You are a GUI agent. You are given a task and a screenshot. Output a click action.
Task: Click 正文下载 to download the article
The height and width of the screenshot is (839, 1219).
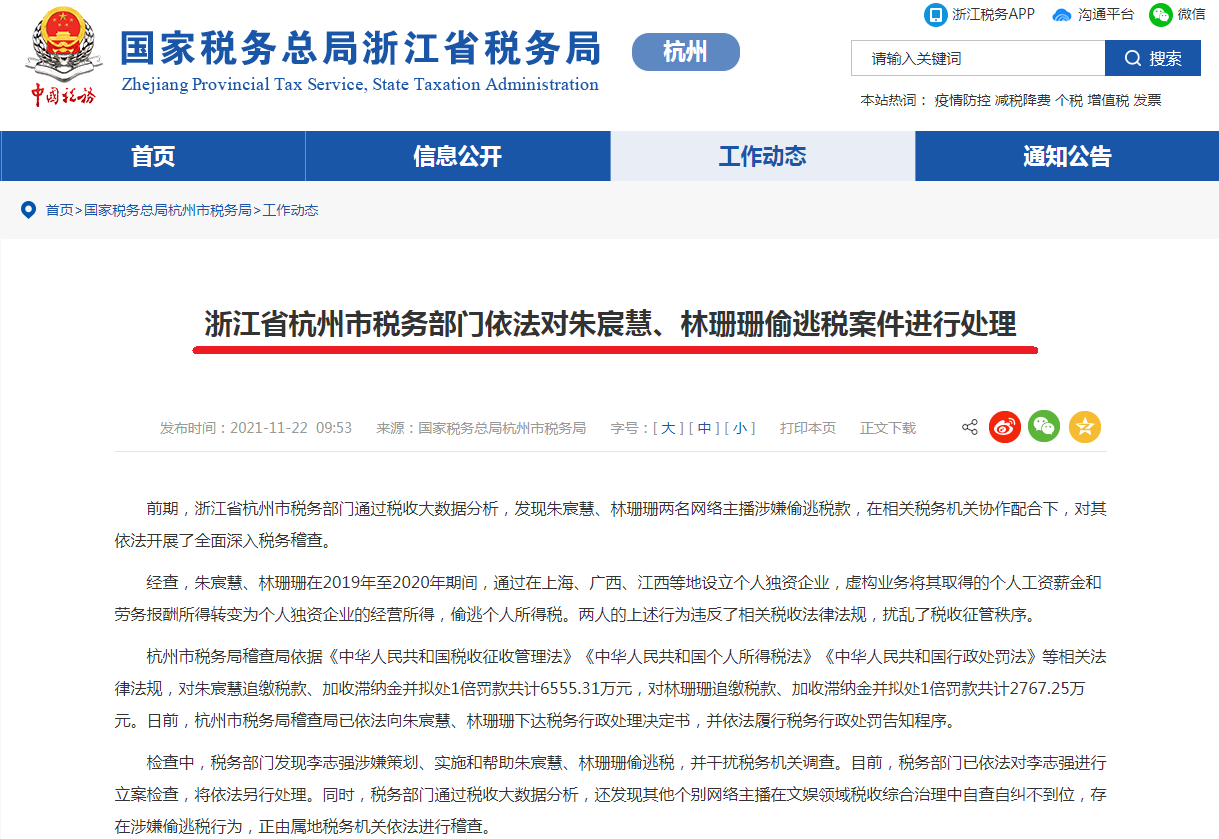tap(887, 427)
